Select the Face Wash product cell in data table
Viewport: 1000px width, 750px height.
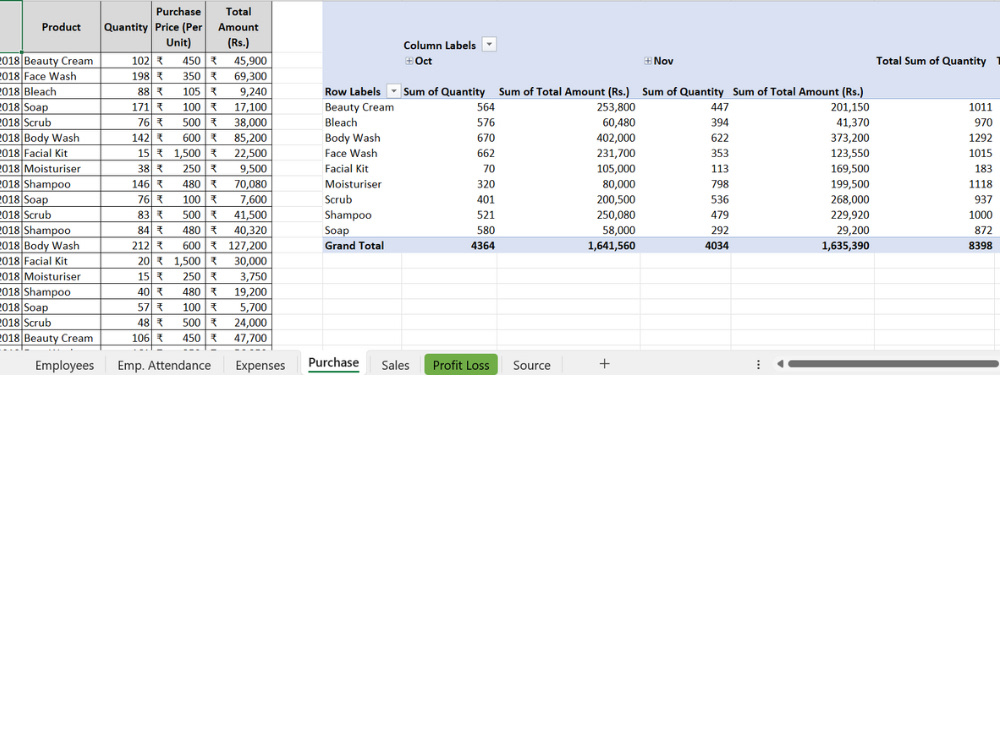[61, 76]
